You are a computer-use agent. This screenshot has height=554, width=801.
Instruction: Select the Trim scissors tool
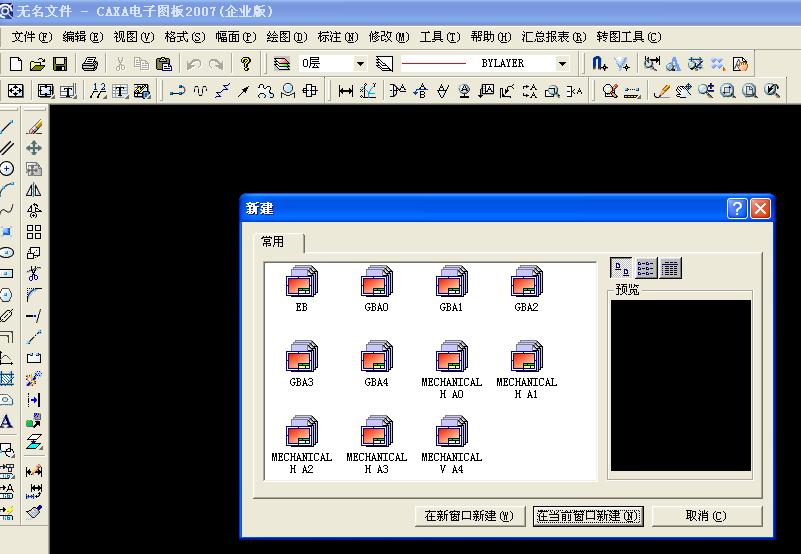tap(34, 274)
